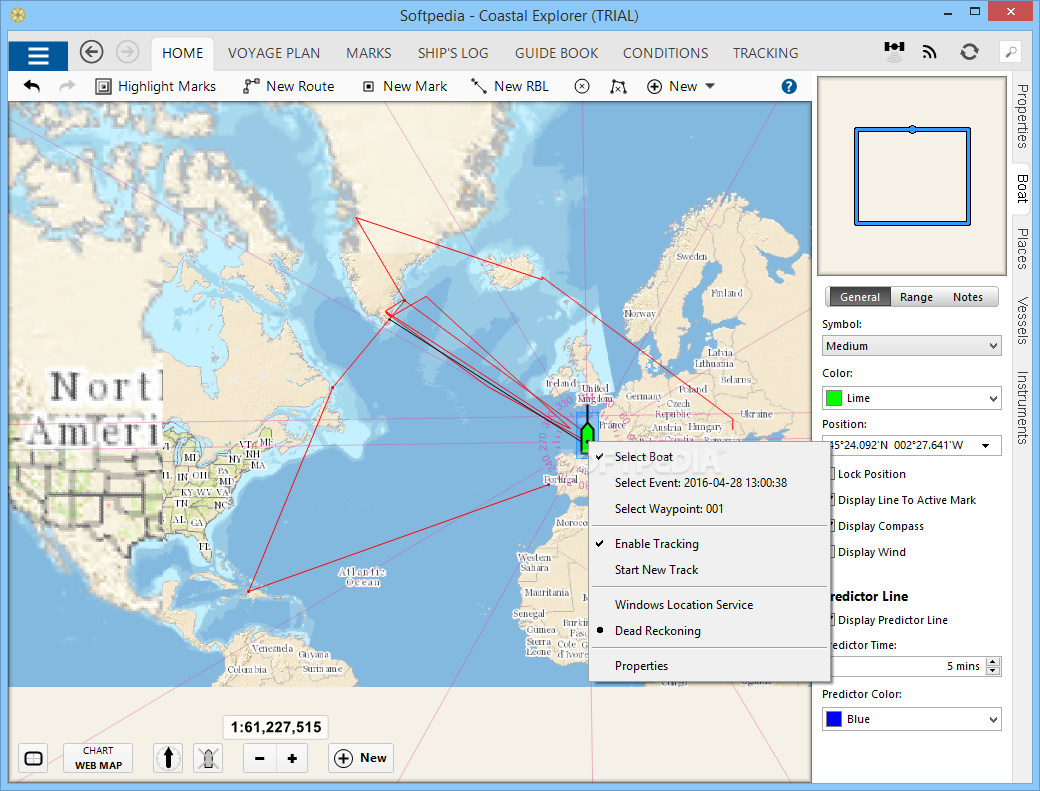
Task: Switch to the MARKS tab
Action: coord(369,53)
